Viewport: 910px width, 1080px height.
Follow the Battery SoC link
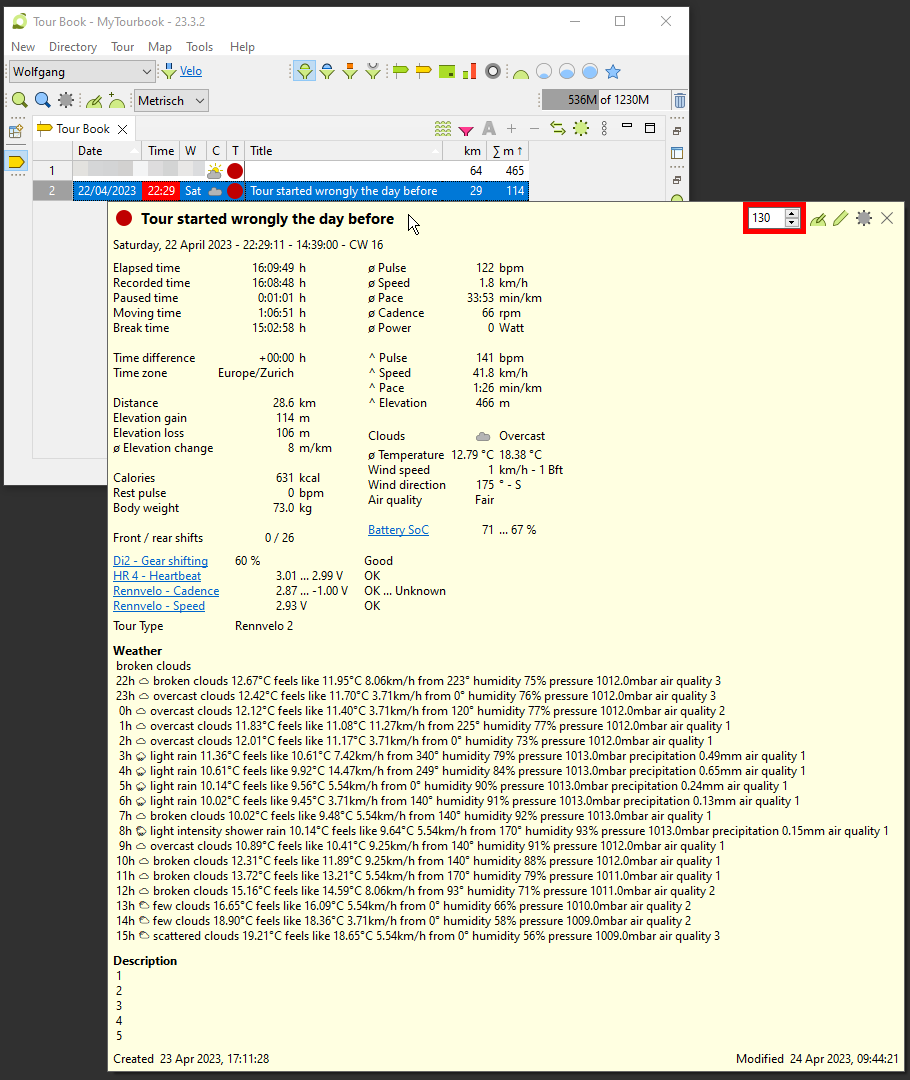point(398,529)
